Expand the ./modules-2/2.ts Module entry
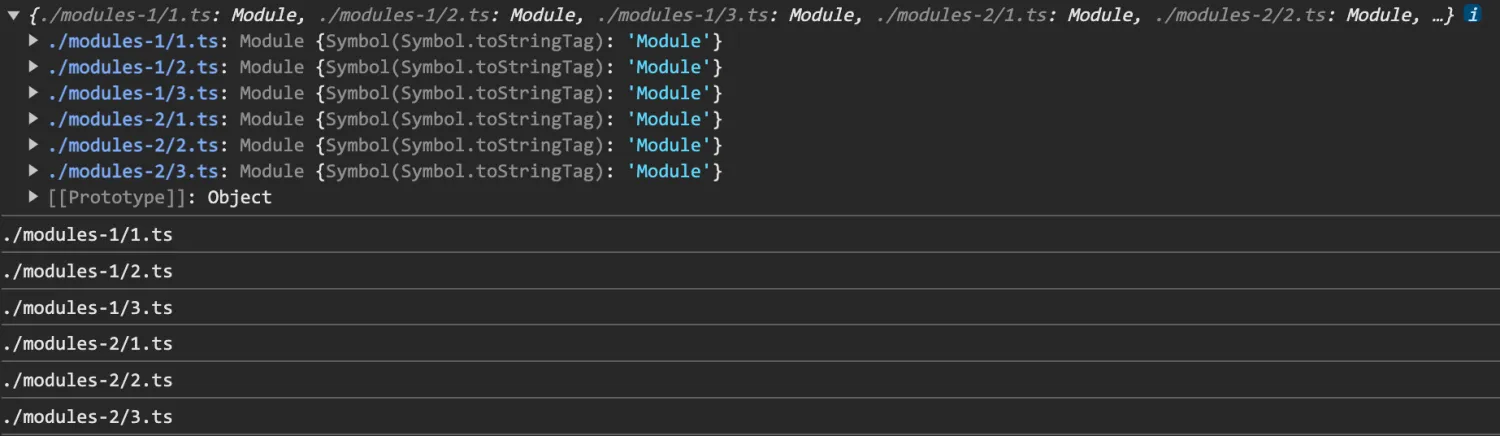The width and height of the screenshot is (1500, 436). pos(34,145)
